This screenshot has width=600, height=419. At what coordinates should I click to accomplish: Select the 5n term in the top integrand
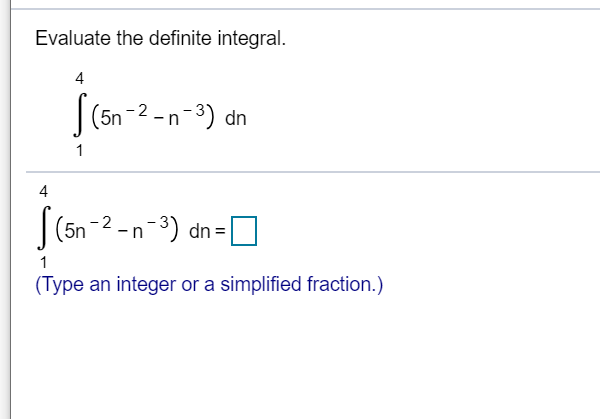tap(105, 119)
